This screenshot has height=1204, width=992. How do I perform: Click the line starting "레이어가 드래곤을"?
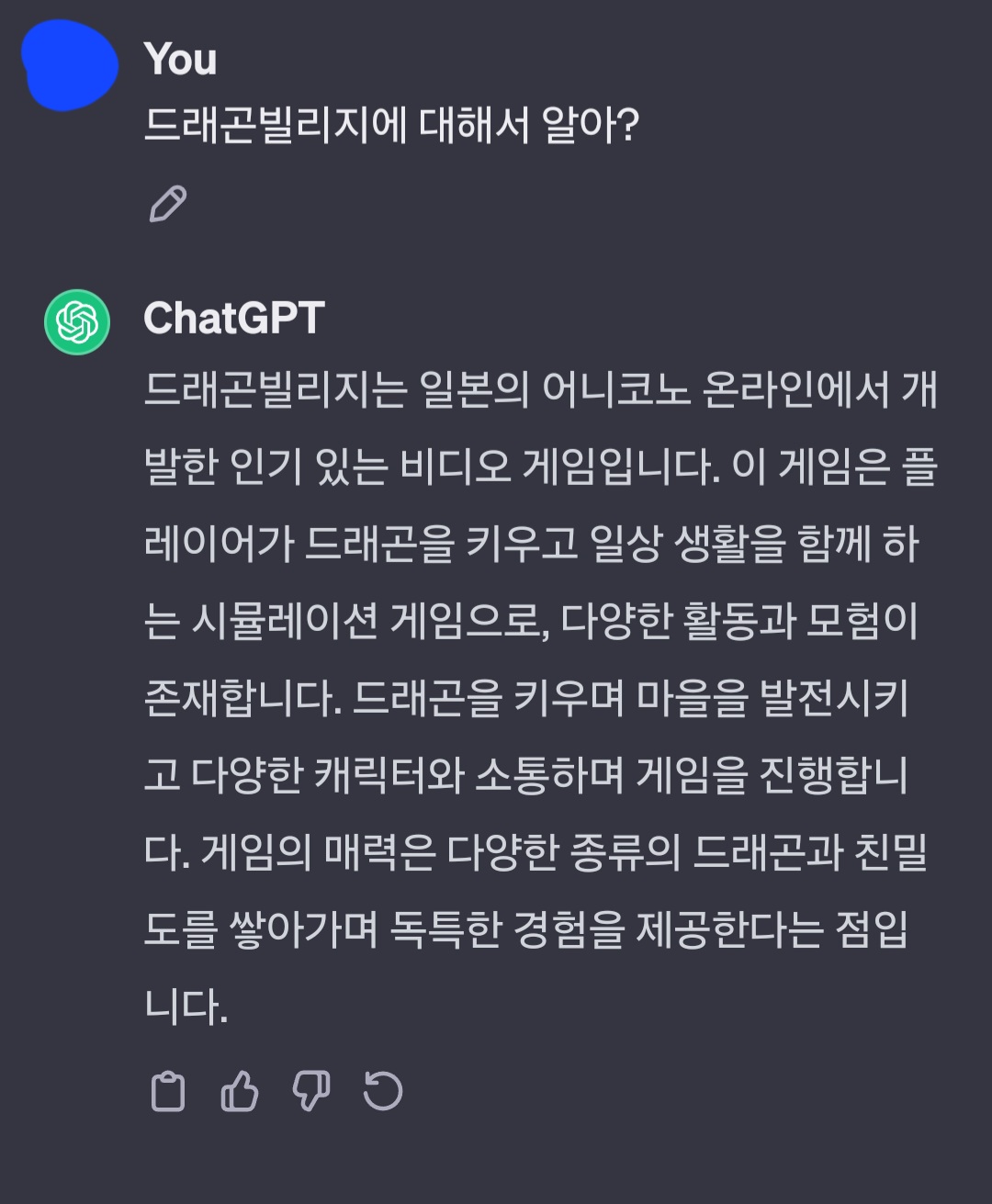pyautogui.click(x=531, y=545)
